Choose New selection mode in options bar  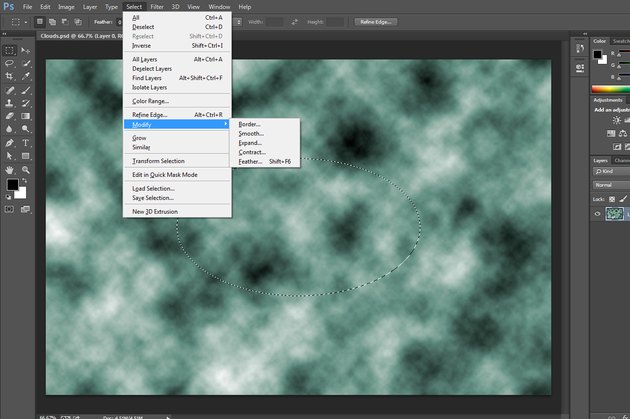39,22
